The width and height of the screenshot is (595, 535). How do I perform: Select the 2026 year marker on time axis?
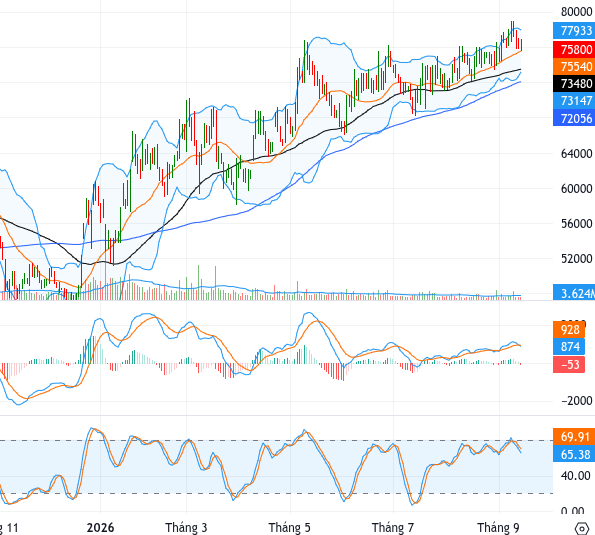[x=100, y=528]
